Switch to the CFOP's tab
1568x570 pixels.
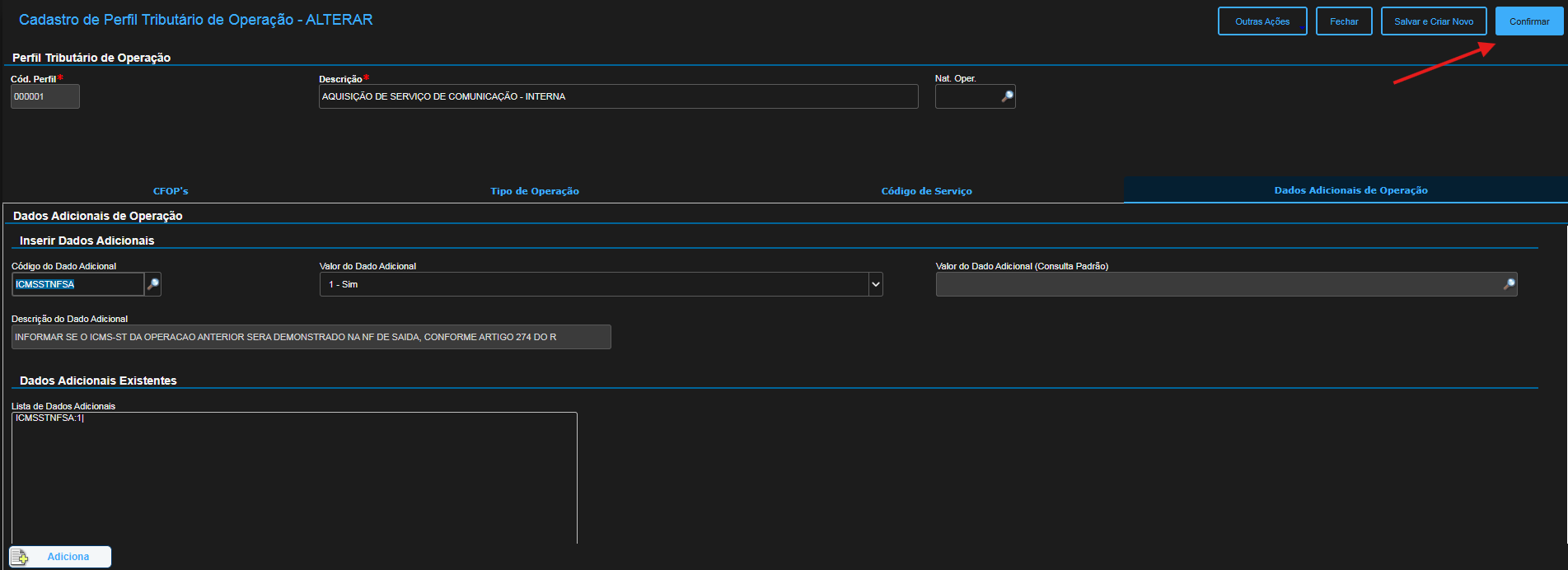pyautogui.click(x=171, y=191)
